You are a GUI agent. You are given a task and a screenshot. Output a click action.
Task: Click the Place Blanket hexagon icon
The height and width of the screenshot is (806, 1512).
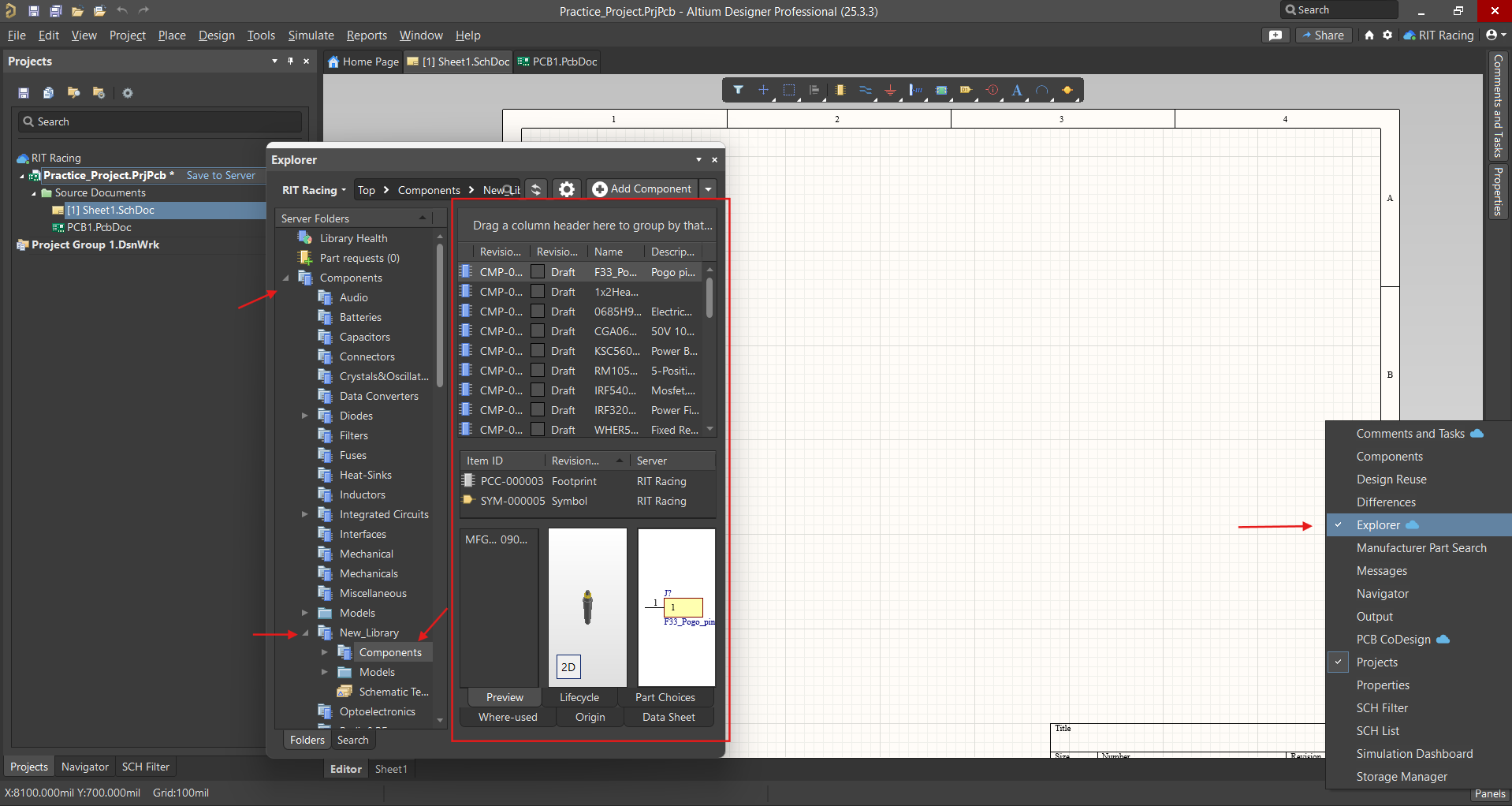click(x=1067, y=90)
